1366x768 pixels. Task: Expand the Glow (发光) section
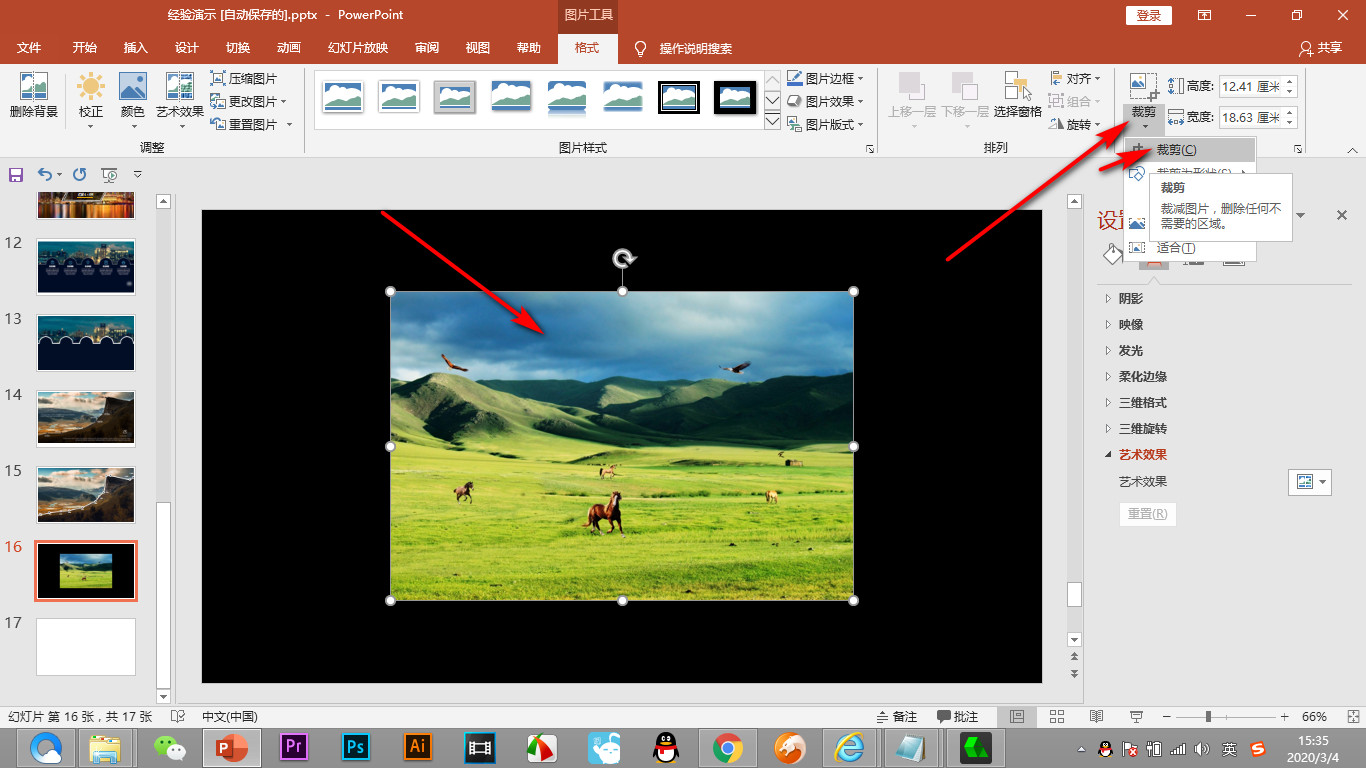coord(1131,350)
